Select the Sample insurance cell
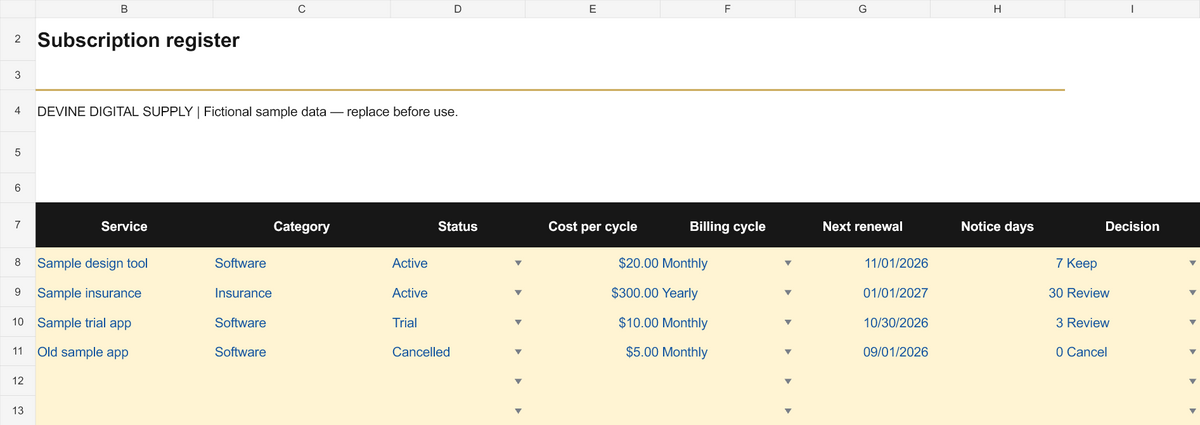The image size is (1200, 425). [124, 293]
